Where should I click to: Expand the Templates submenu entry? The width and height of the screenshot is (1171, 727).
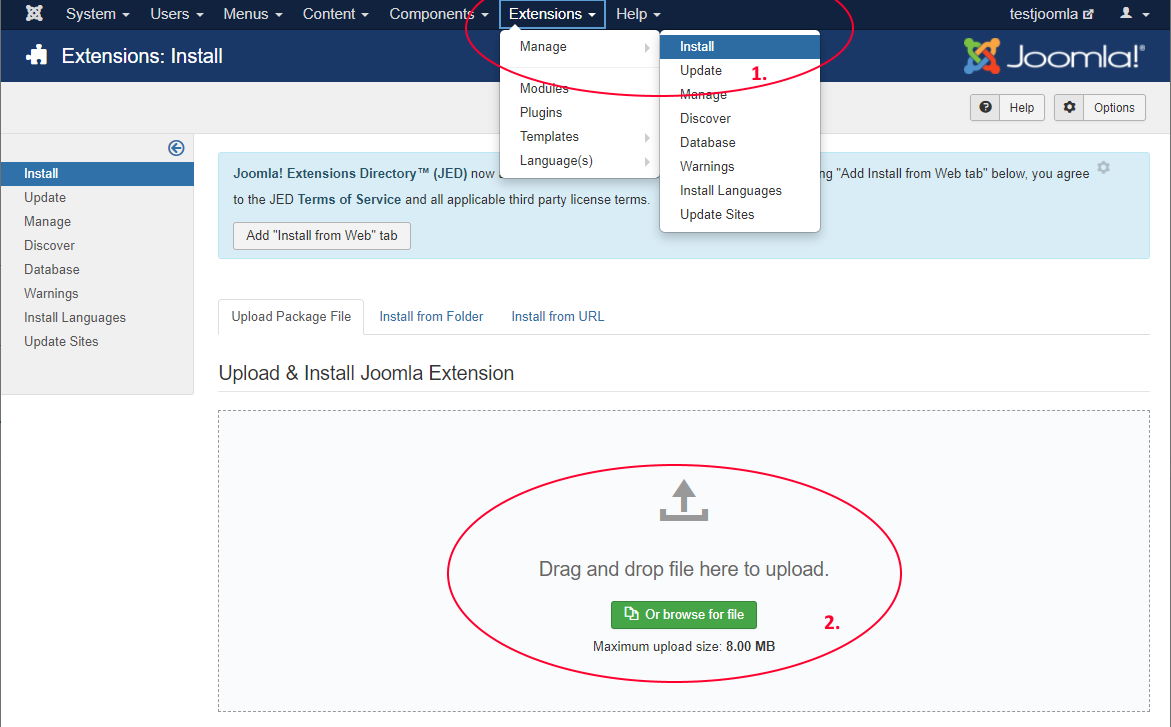point(550,137)
